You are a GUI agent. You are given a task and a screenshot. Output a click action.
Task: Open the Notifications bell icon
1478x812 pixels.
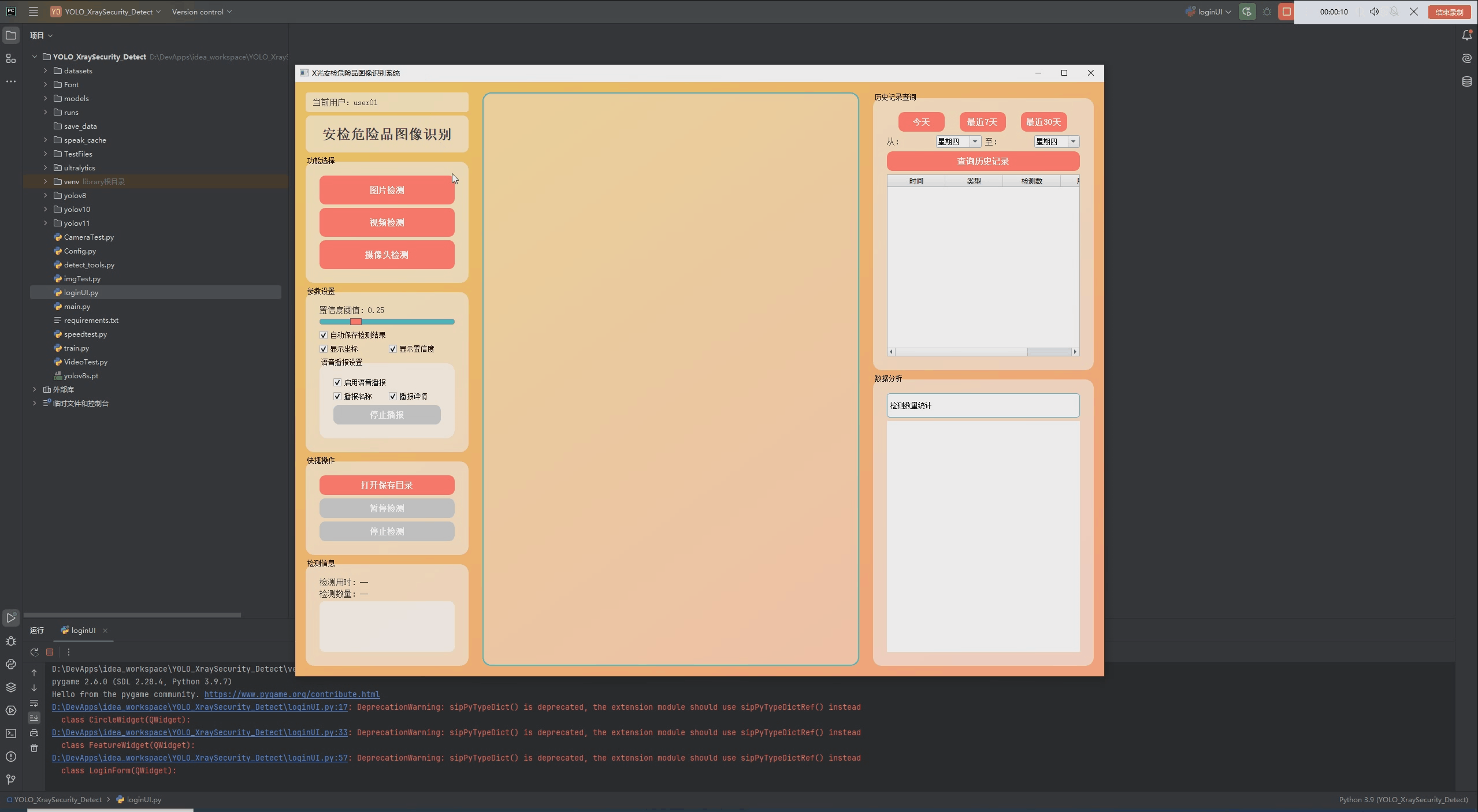1466,36
